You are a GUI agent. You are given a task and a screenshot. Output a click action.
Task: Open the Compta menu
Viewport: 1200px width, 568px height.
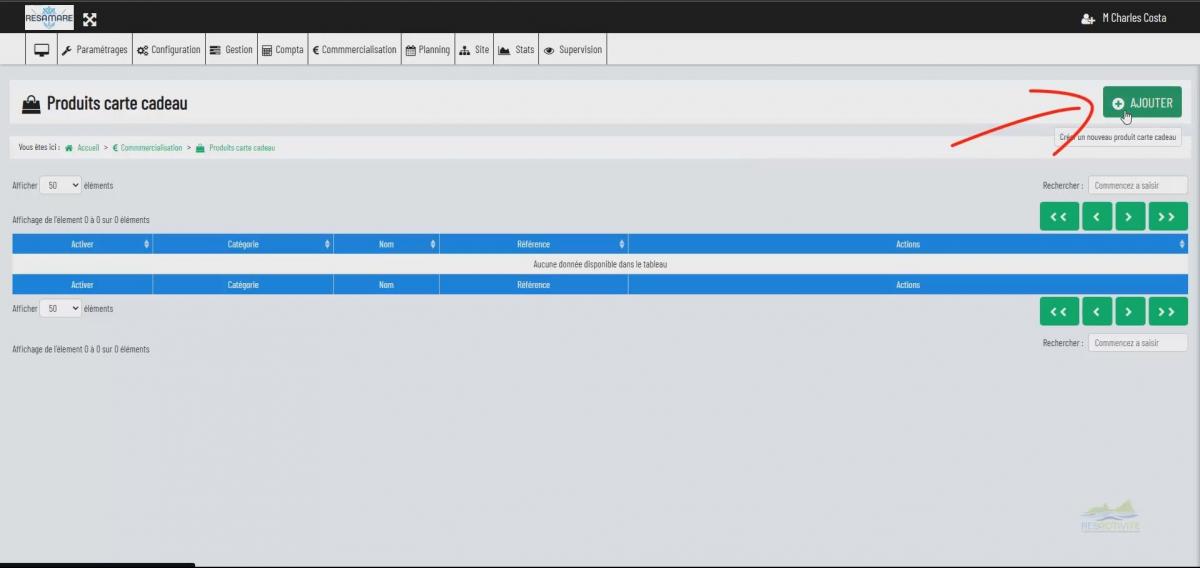pyautogui.click(x=282, y=50)
